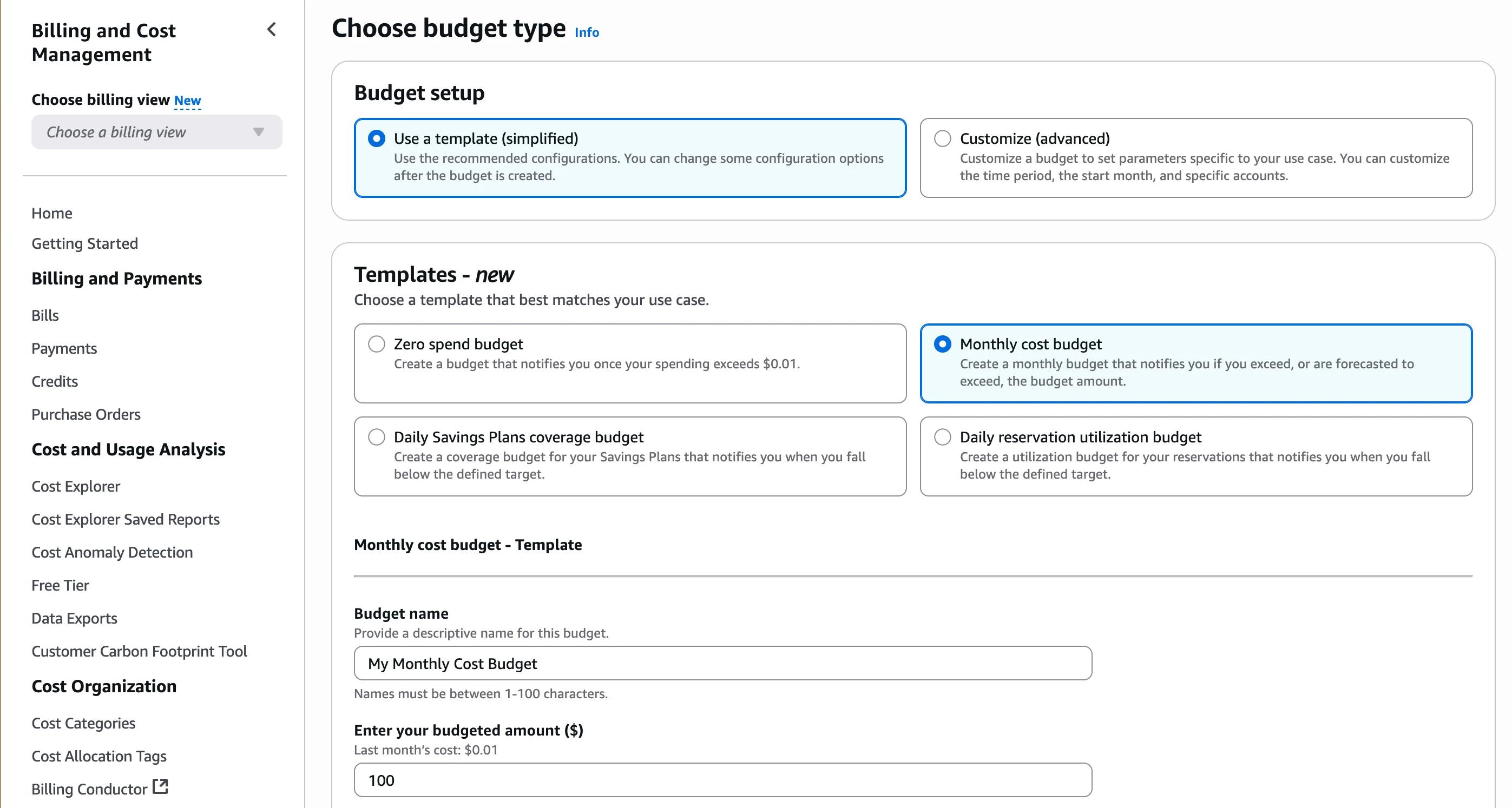Image resolution: width=1512 pixels, height=808 pixels.
Task: Choose the Zero spend budget template
Action: coord(376,344)
